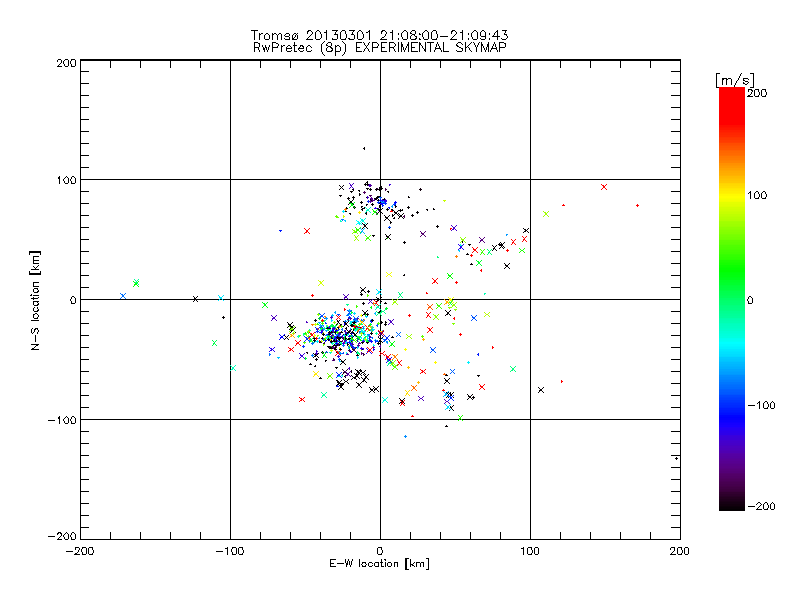Click the colorbar label '-200' at bottom

(761, 507)
